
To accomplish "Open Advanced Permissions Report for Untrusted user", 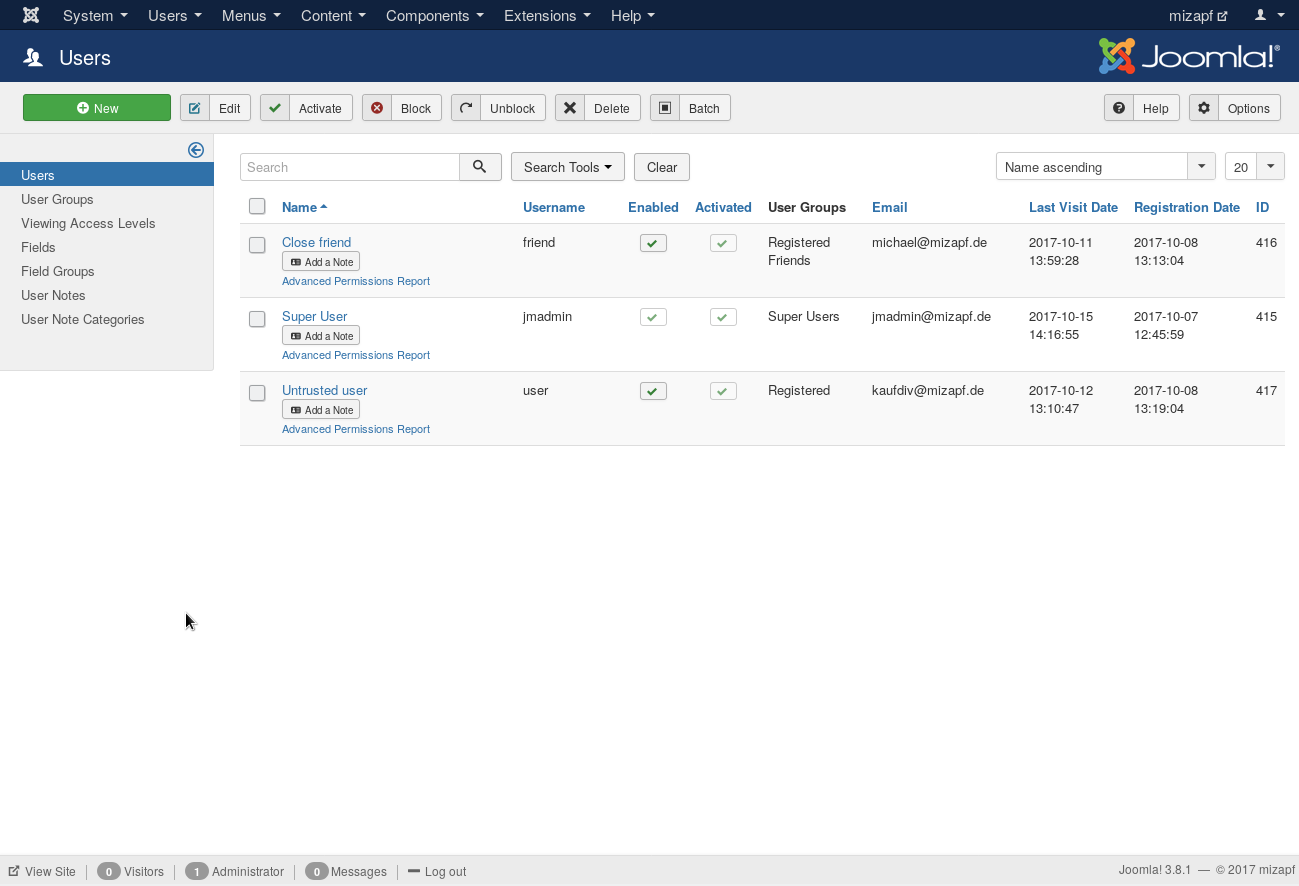I will coord(356,429).
